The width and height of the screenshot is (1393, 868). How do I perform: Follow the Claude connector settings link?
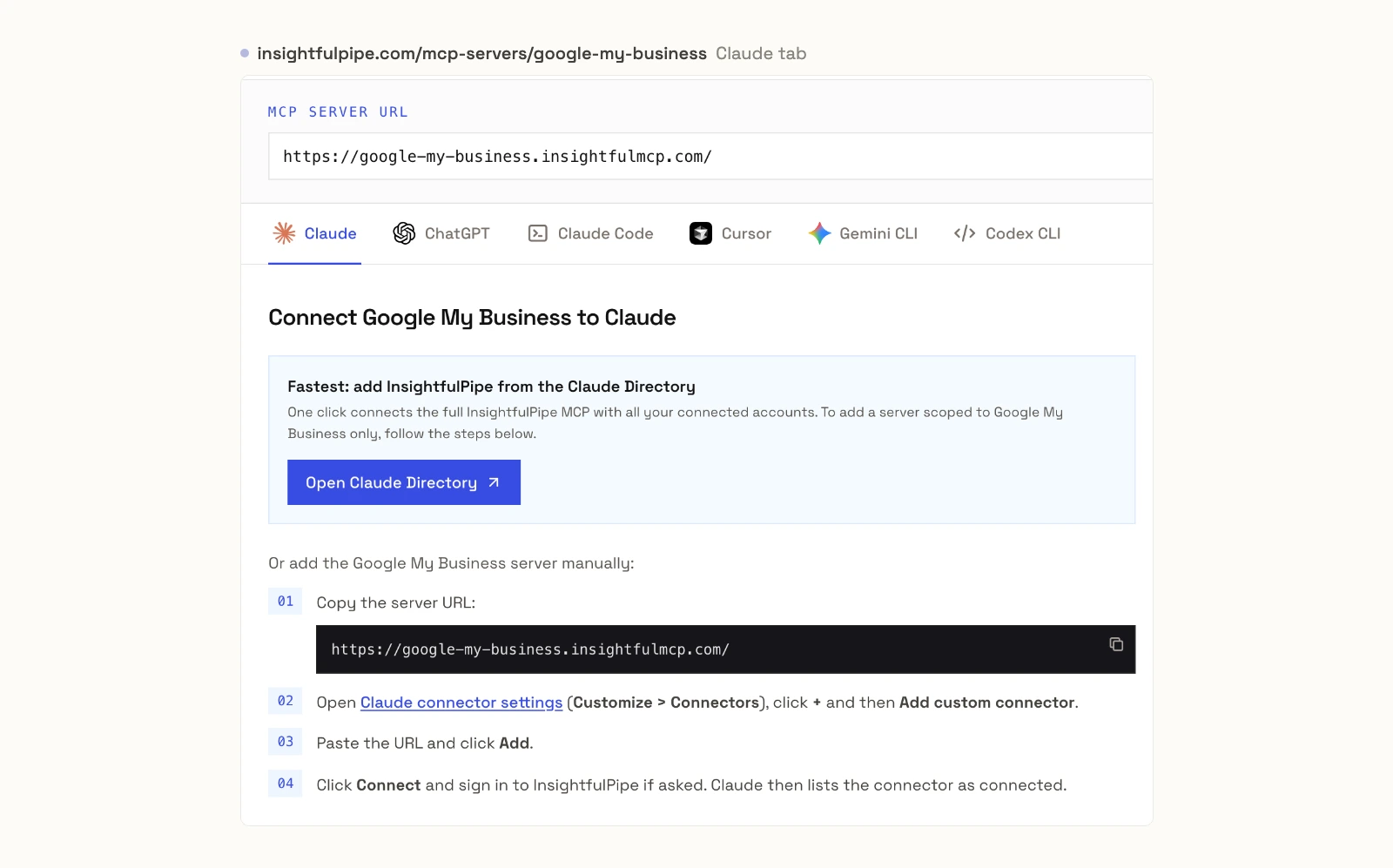[x=461, y=703]
